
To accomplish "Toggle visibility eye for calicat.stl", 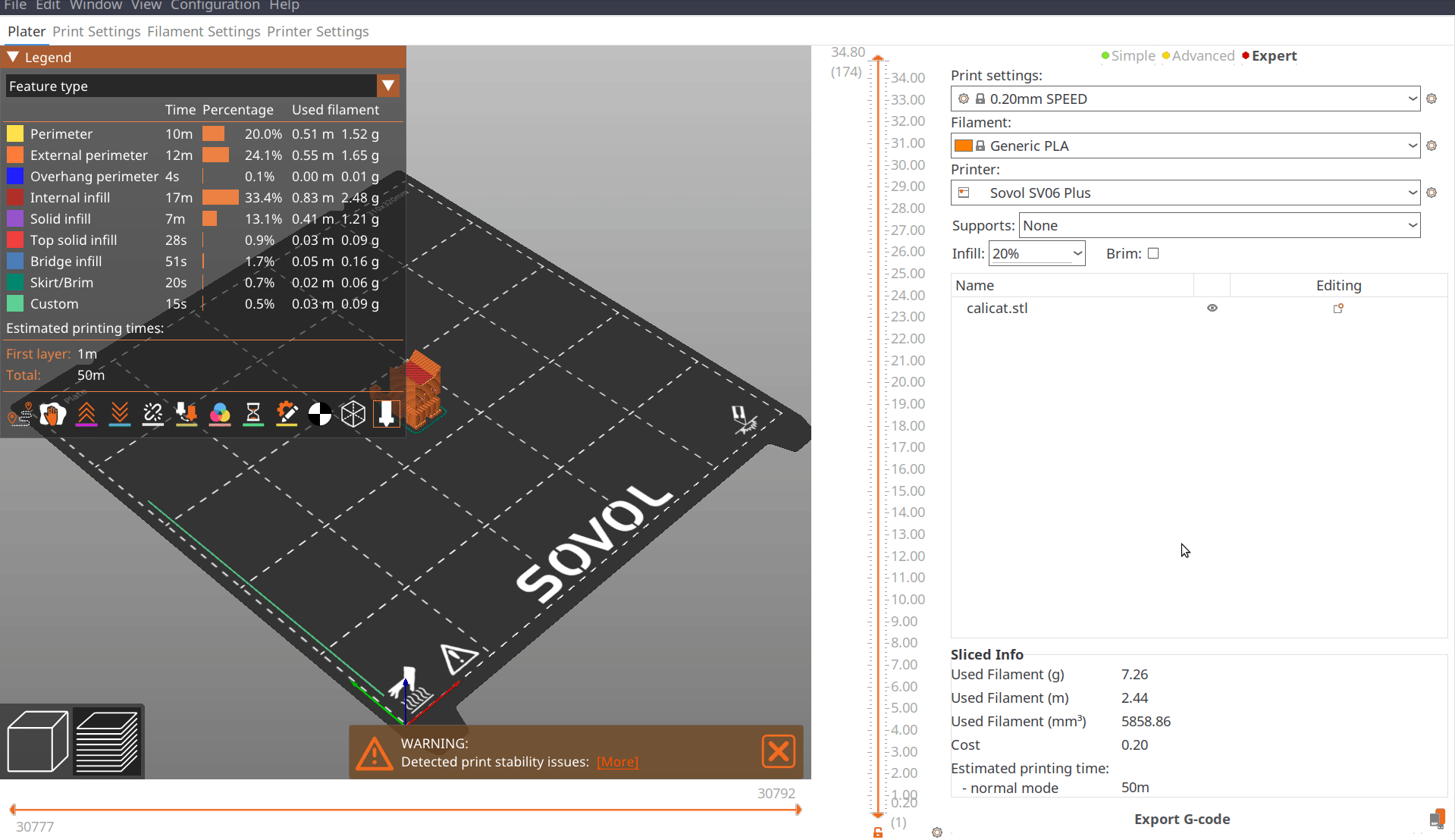I will [1212, 309].
